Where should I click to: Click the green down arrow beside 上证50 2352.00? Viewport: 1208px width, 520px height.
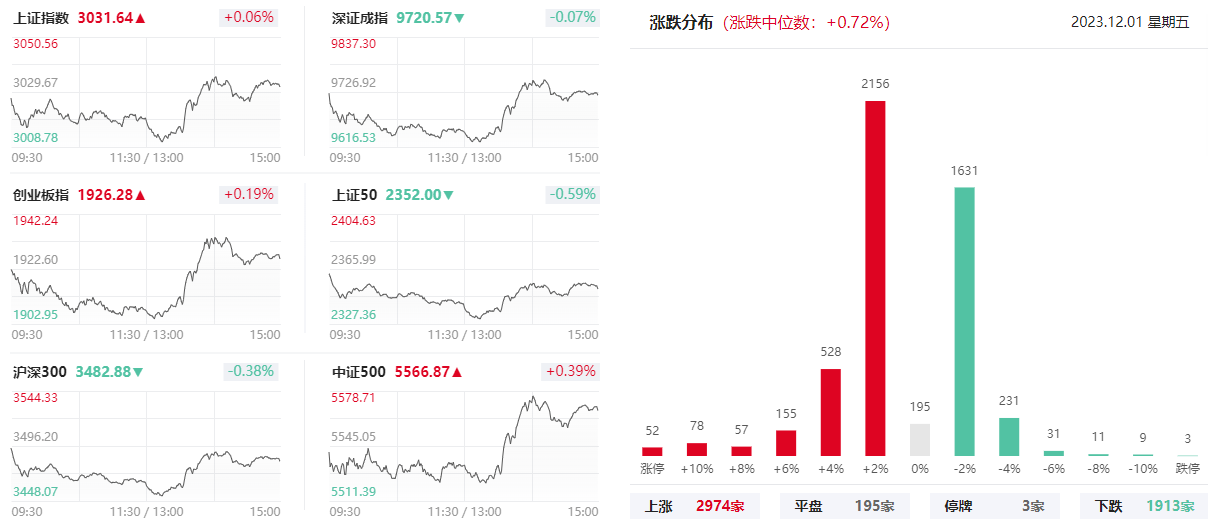point(449,195)
